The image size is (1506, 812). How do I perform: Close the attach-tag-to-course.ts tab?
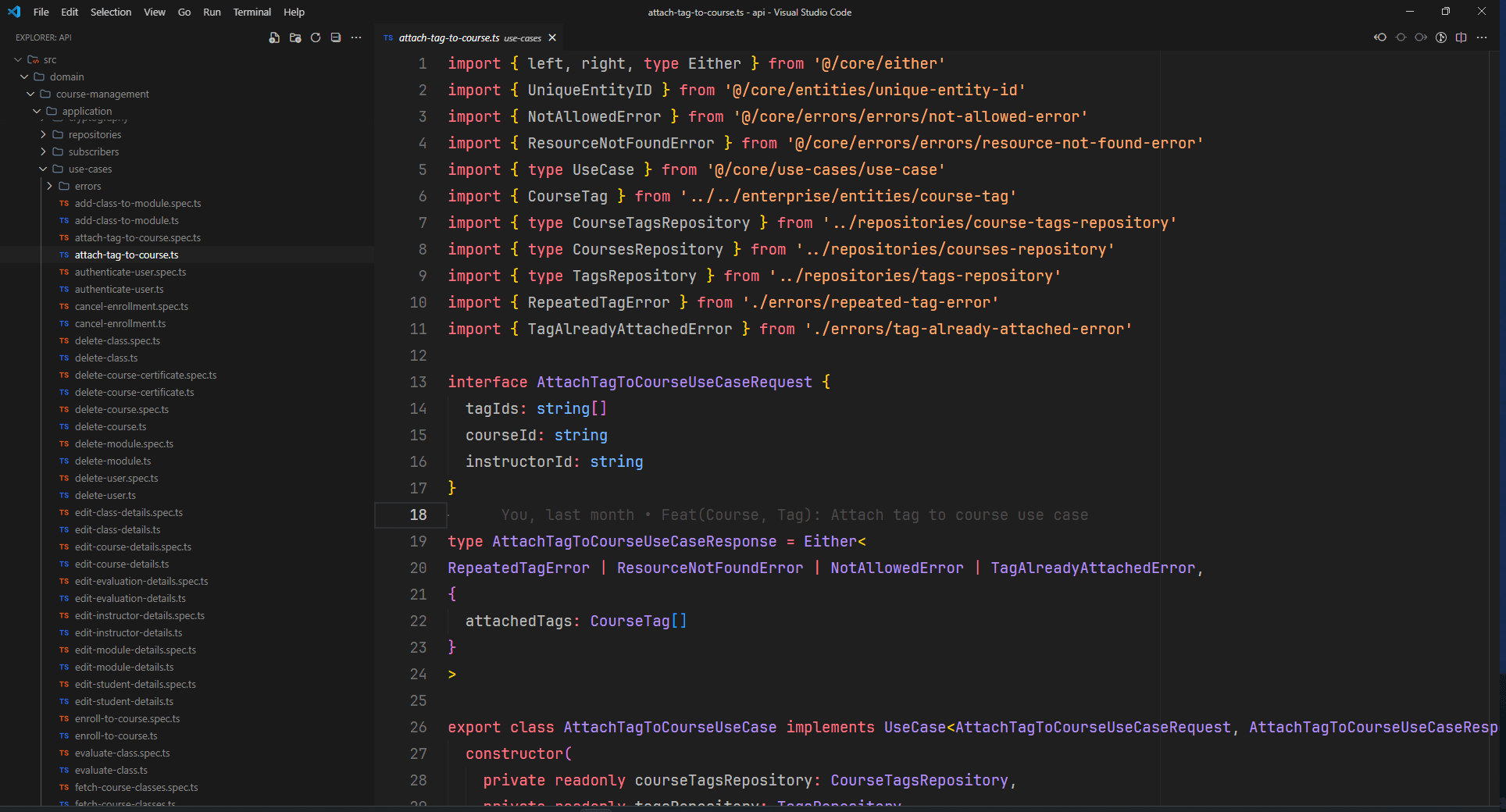click(x=552, y=37)
